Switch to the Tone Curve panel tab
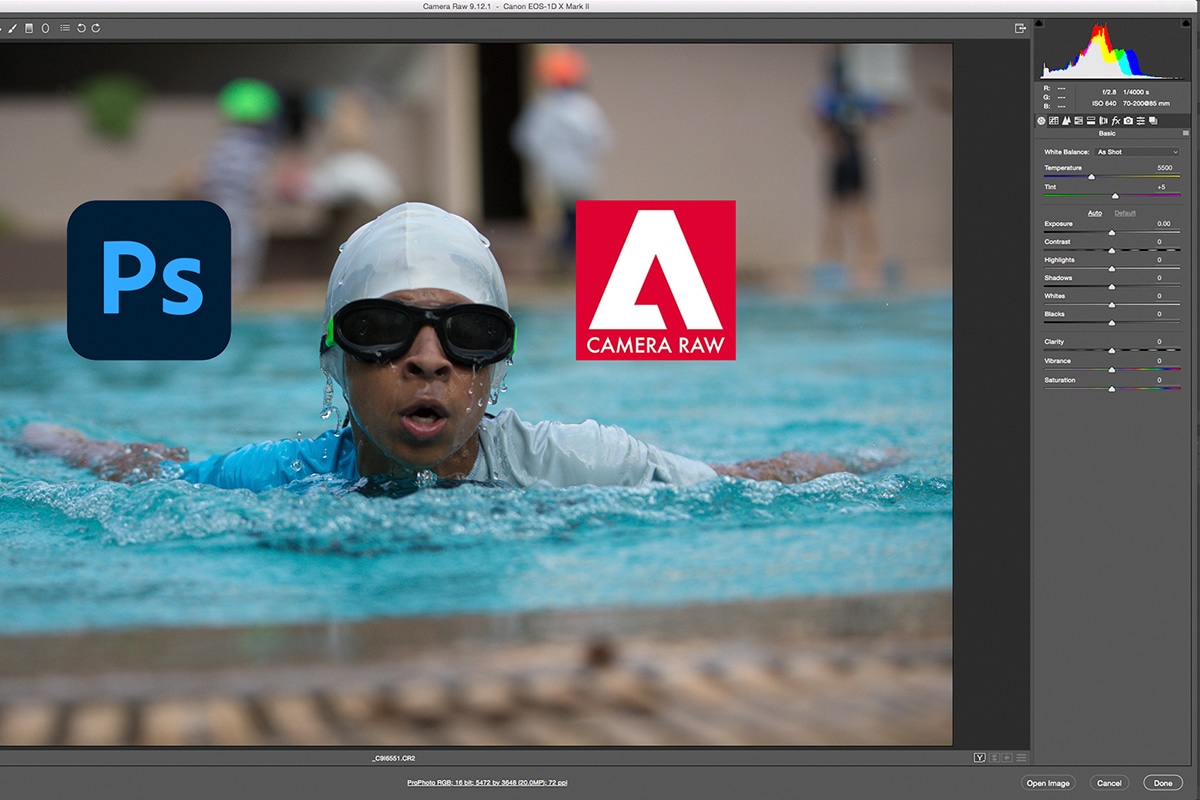Image resolution: width=1200 pixels, height=800 pixels. tap(1054, 121)
